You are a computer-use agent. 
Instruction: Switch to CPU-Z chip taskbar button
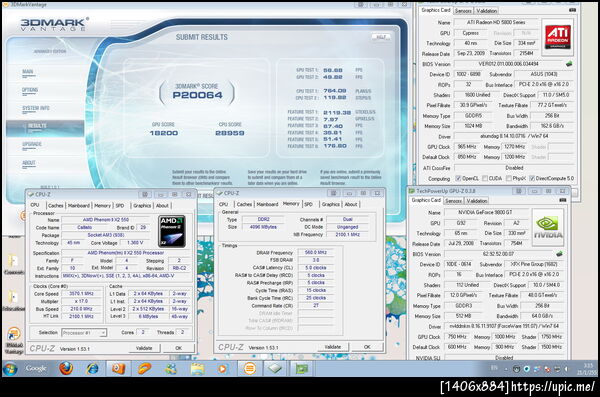click(275, 369)
